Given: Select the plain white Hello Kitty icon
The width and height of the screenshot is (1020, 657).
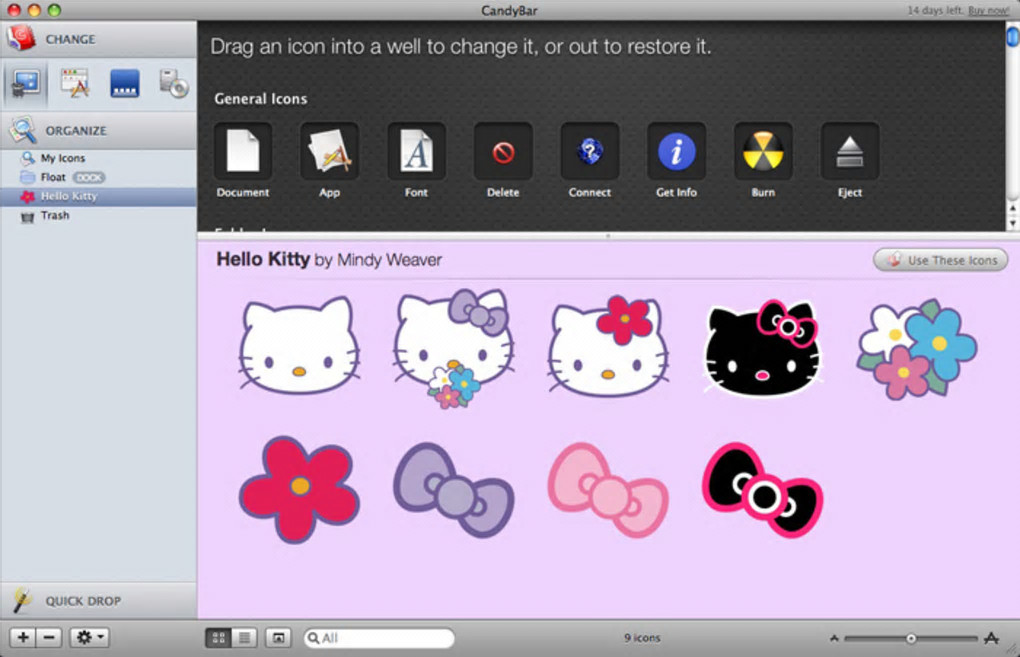Looking at the screenshot, I should tap(299, 345).
